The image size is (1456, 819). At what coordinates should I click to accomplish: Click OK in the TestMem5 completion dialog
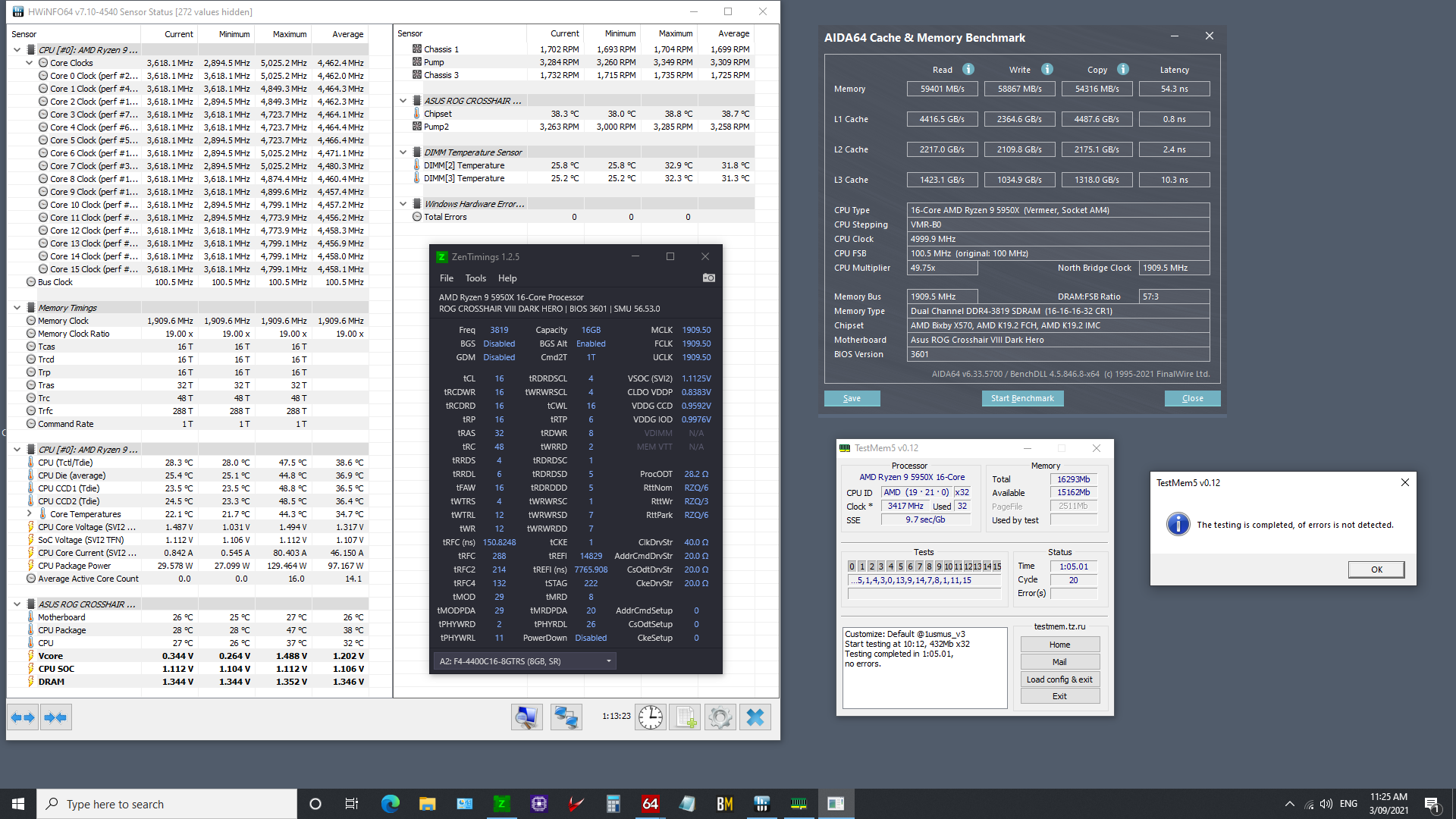[1376, 570]
